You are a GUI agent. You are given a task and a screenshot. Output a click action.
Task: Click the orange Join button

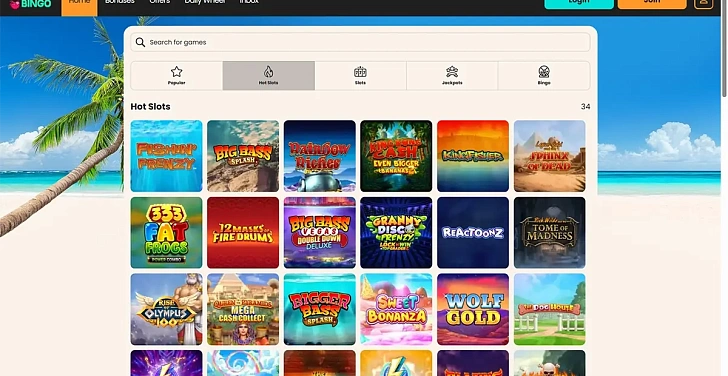pos(652,3)
